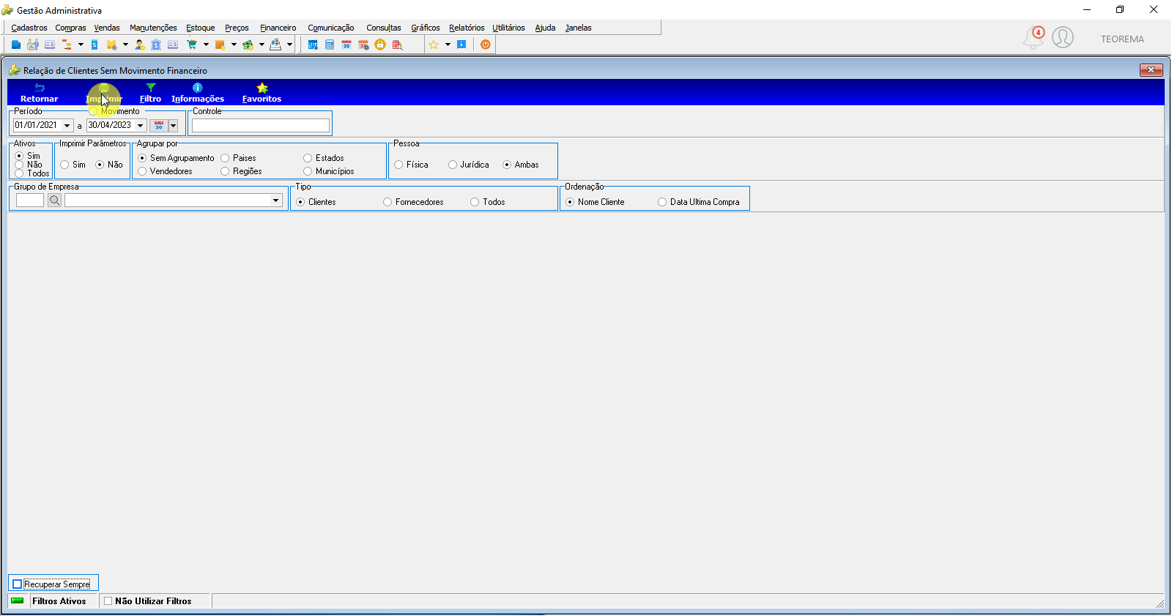The height and width of the screenshot is (616, 1171).
Task: Click the cash register toolbar icon
Action: click(276, 45)
